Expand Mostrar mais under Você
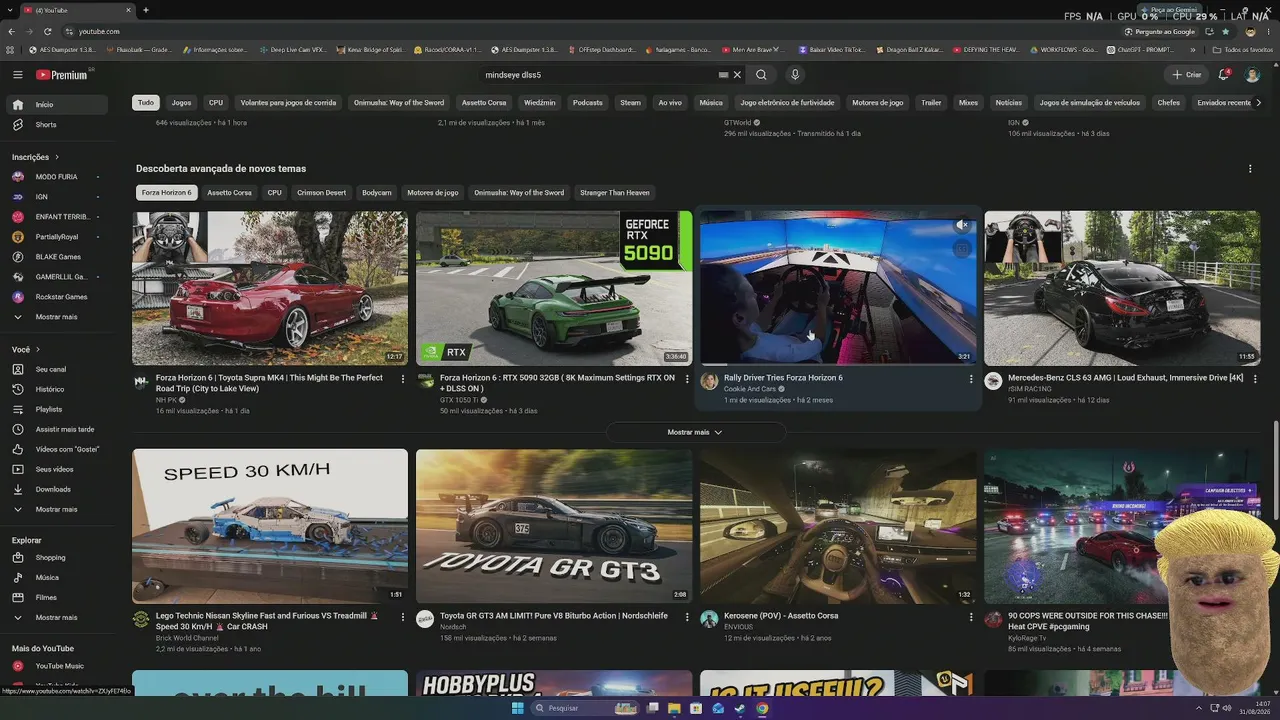 [56, 509]
